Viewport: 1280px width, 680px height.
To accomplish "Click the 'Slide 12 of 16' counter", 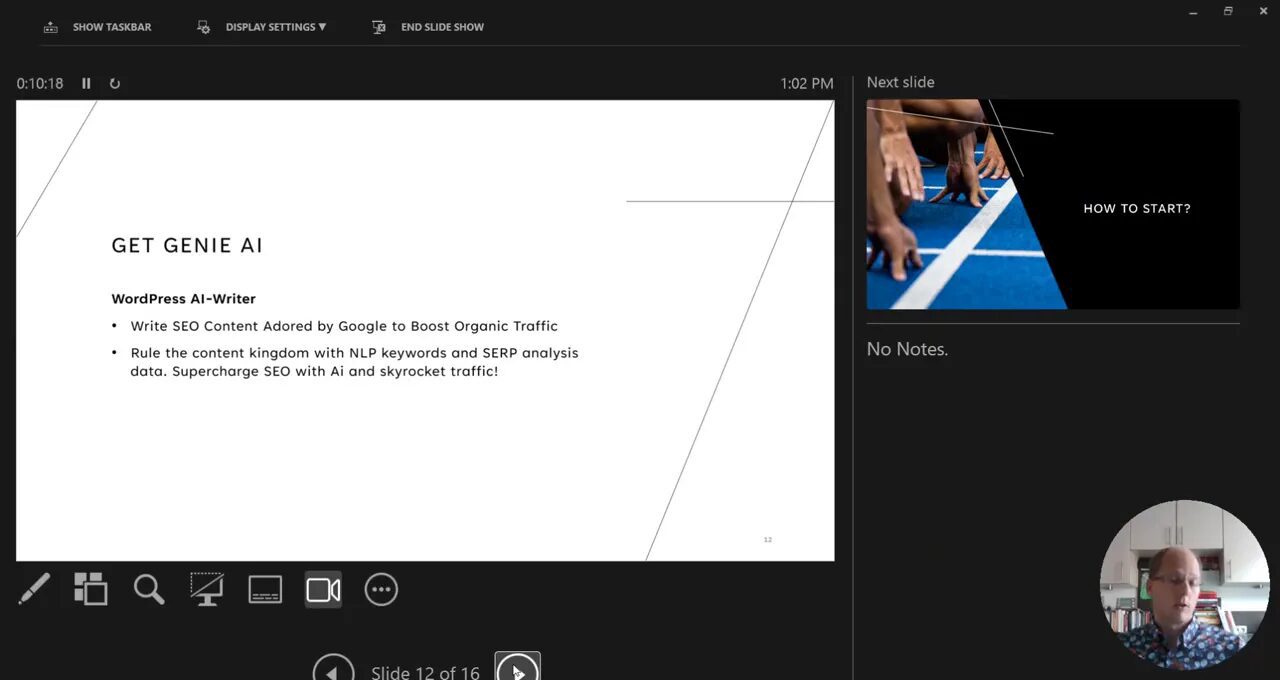I will 425,672.
